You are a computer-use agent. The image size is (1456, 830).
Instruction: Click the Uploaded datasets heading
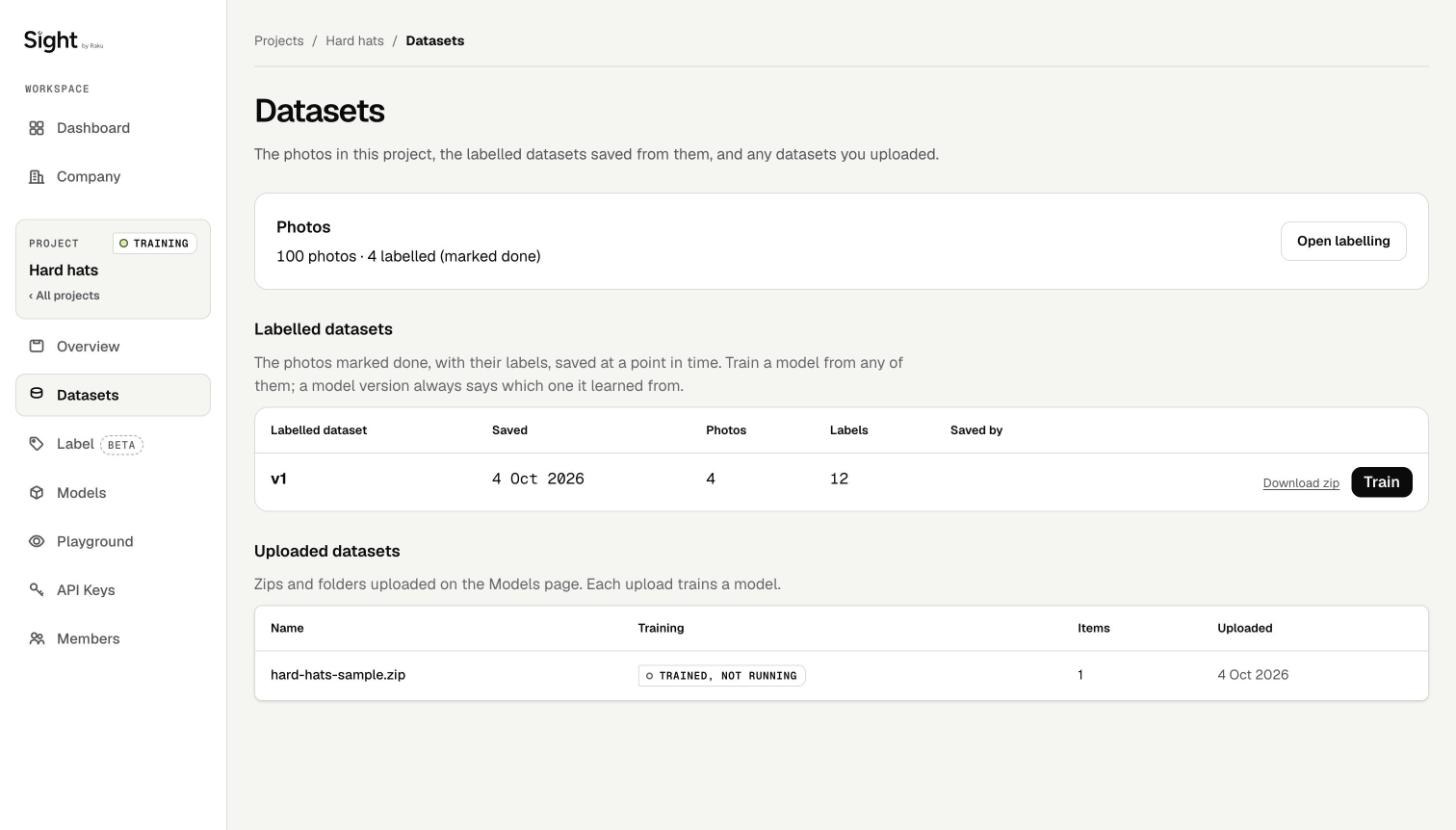[x=327, y=551]
